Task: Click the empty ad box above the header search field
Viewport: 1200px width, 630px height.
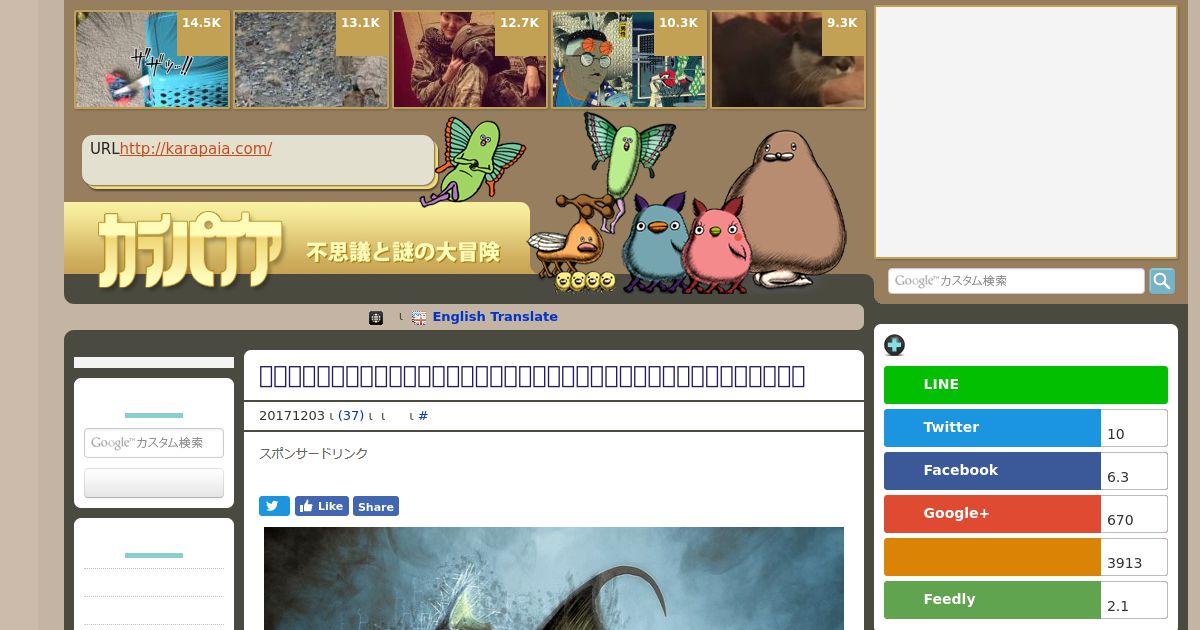Action: coord(1026,132)
